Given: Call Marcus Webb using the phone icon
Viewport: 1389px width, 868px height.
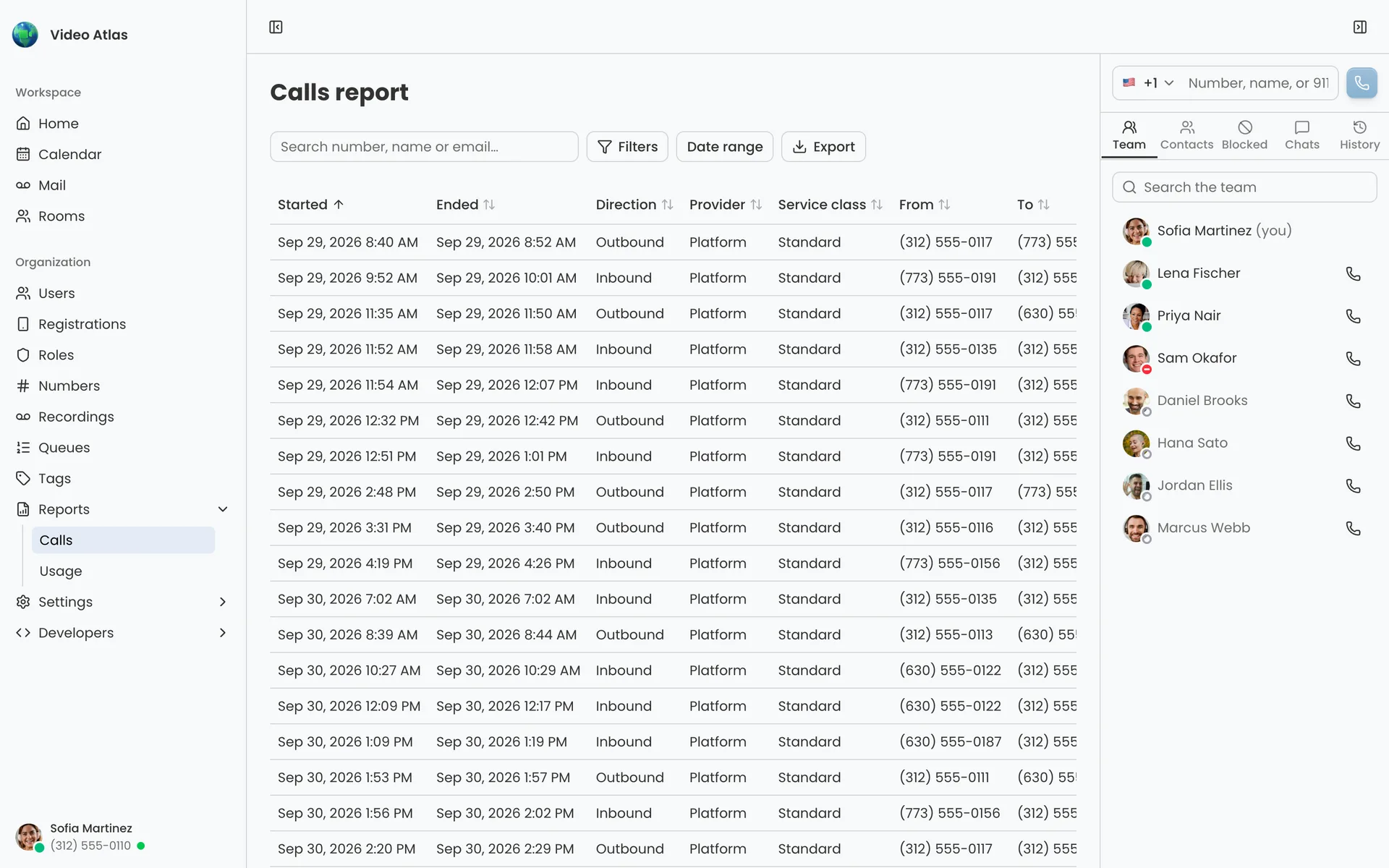Looking at the screenshot, I should tap(1353, 528).
